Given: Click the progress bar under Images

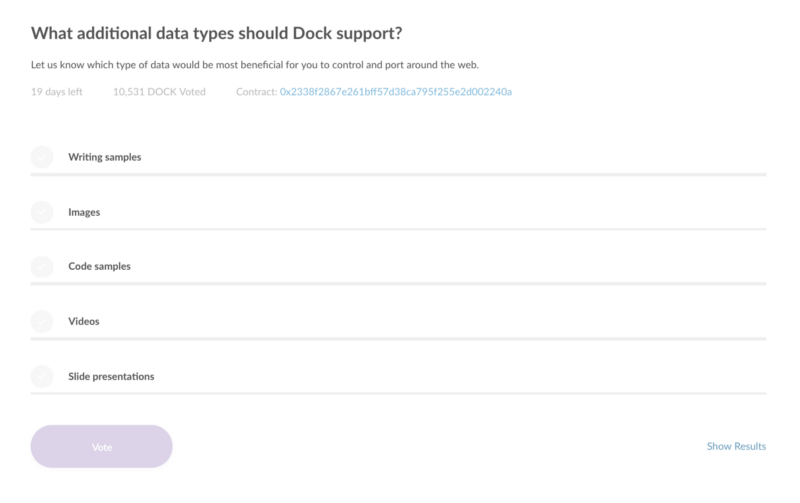Looking at the screenshot, I should click(x=398, y=229).
